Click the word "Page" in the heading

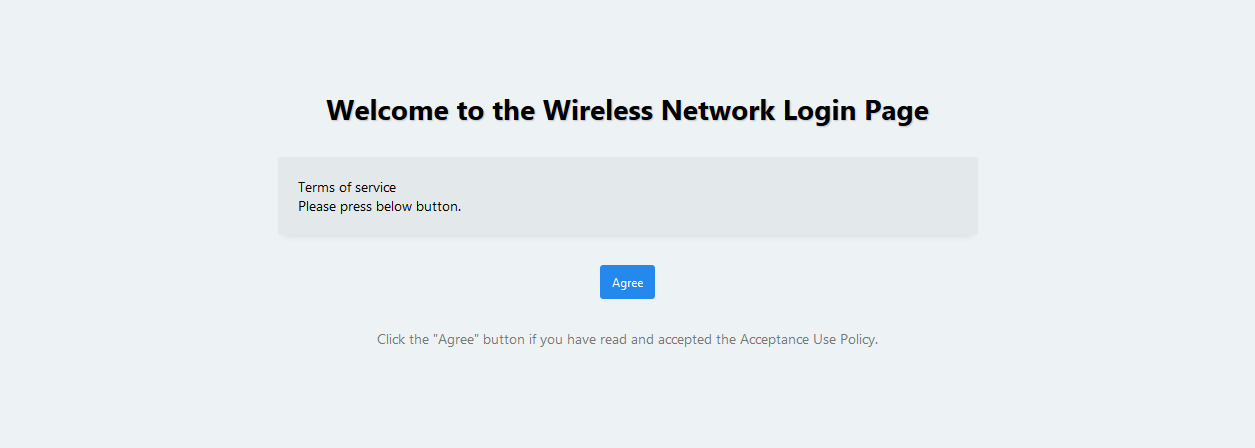(x=899, y=110)
